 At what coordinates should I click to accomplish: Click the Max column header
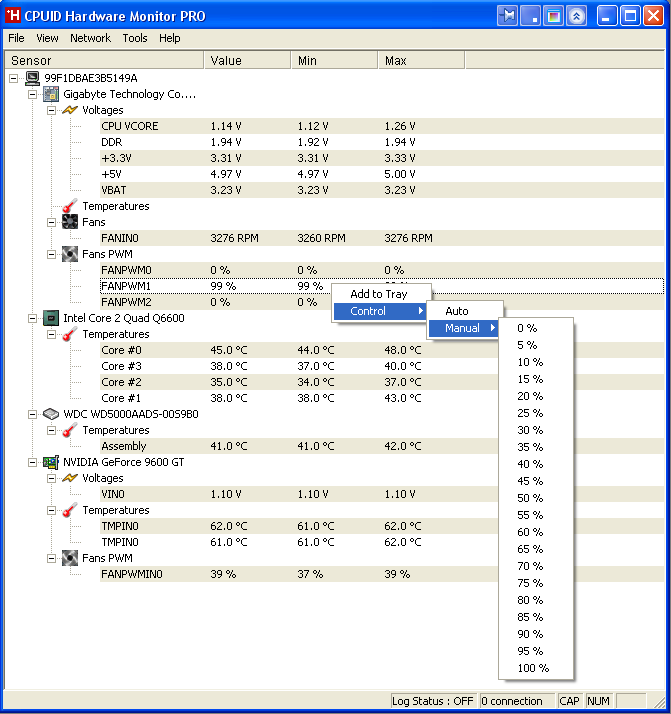422,61
